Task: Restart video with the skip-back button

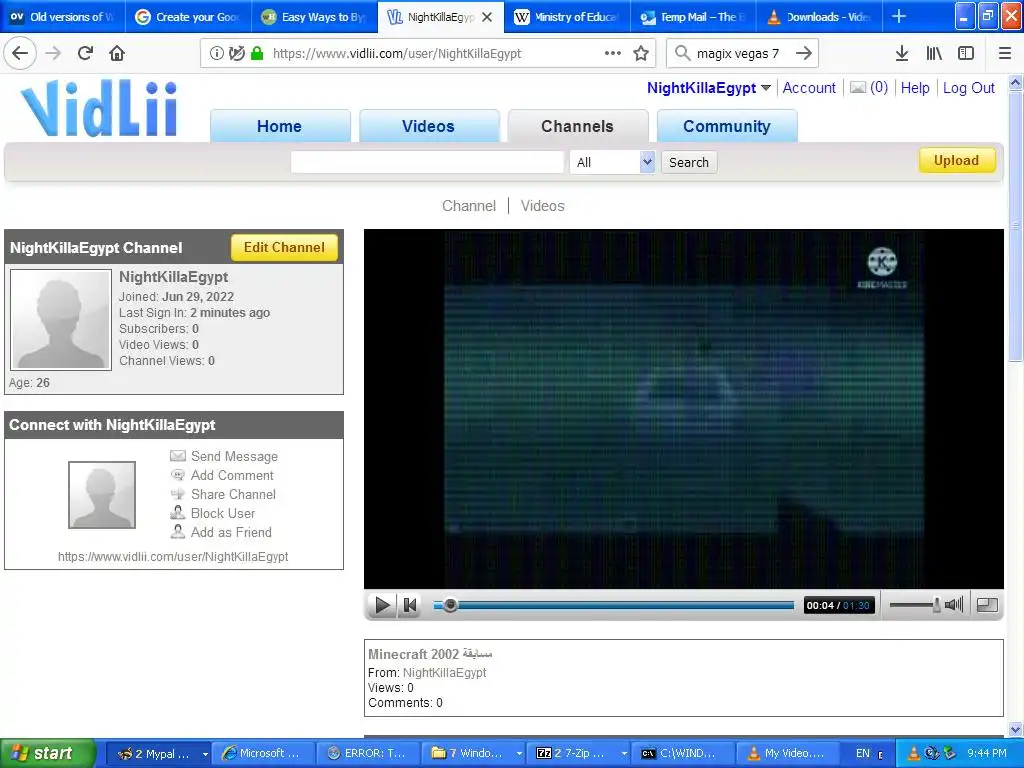Action: [x=410, y=605]
